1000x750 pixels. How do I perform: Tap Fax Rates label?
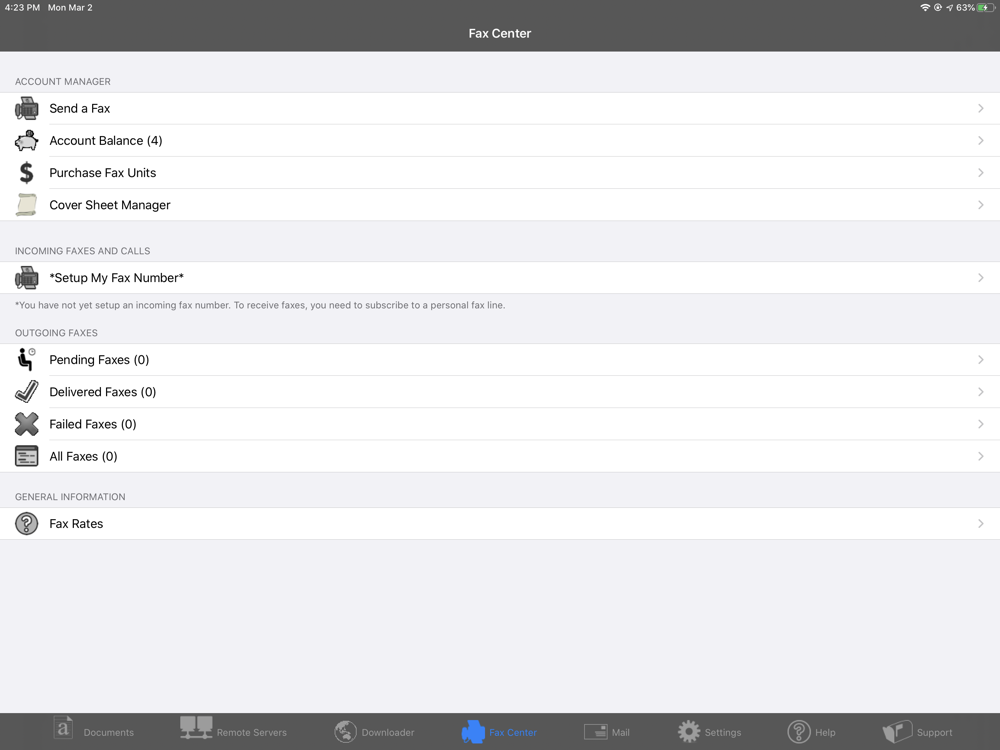(x=76, y=524)
